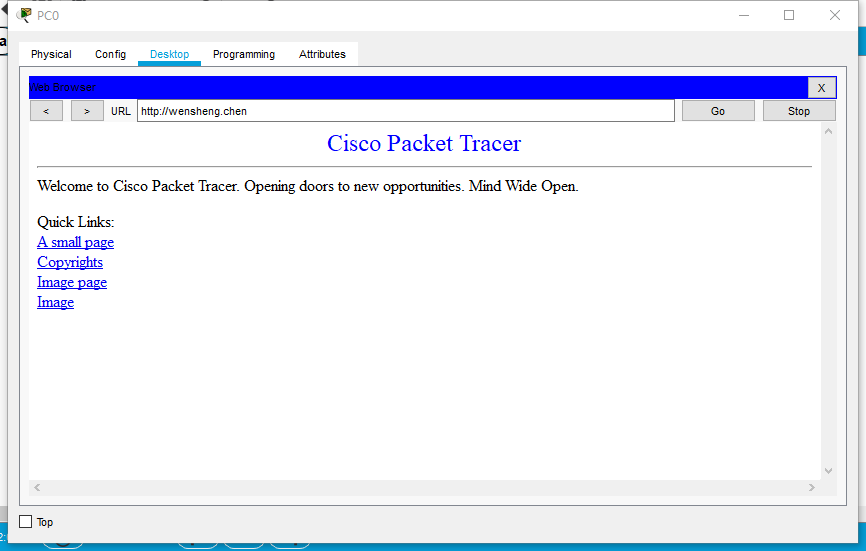
Task: Open the 'A small page' link
Action: point(76,242)
